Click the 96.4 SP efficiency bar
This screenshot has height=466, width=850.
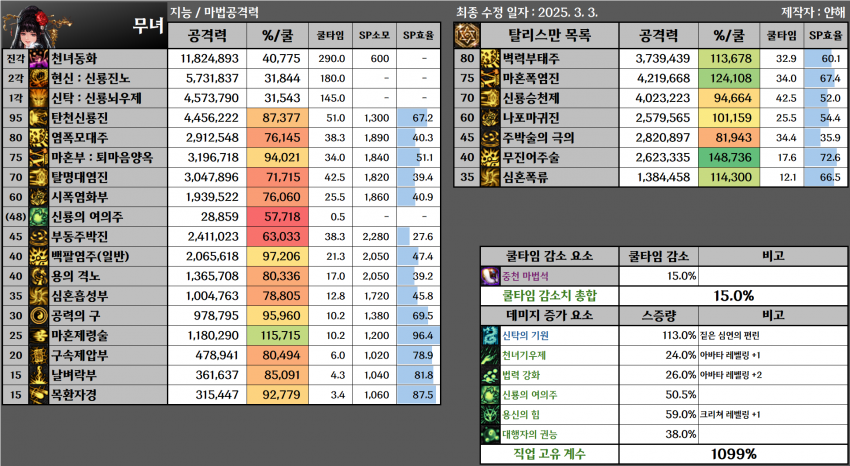[x=420, y=332]
